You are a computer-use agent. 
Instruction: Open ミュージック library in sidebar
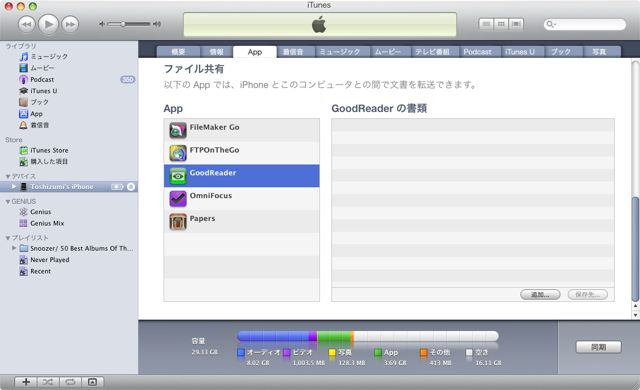pyautogui.click(x=49, y=56)
